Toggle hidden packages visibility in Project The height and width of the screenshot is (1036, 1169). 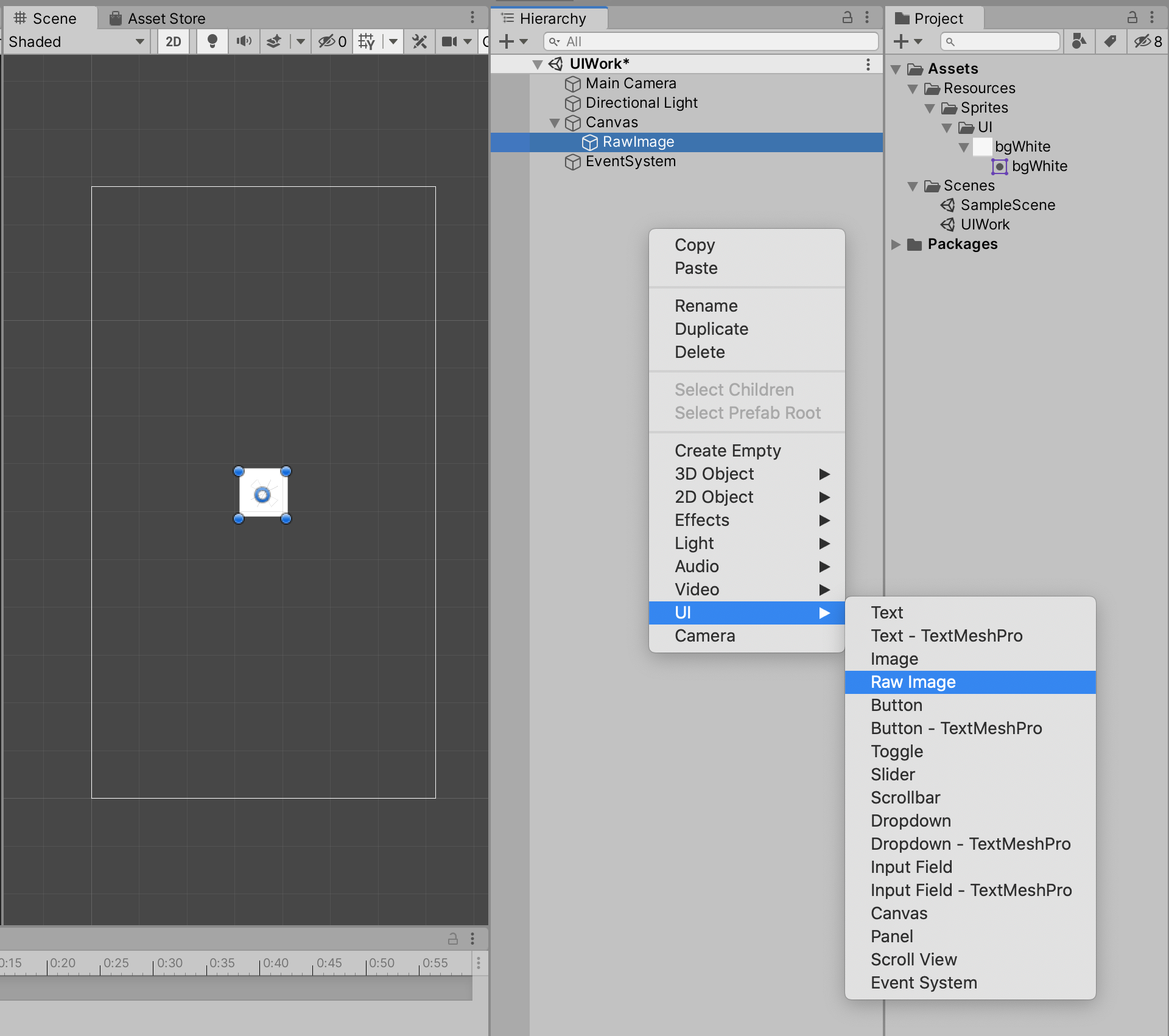(x=1147, y=41)
